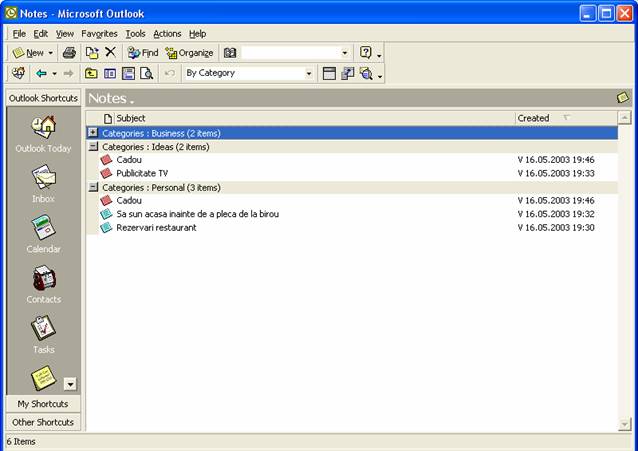Click the Field Chooser icon
This screenshot has height=451, width=638.
pyautogui.click(x=347, y=74)
